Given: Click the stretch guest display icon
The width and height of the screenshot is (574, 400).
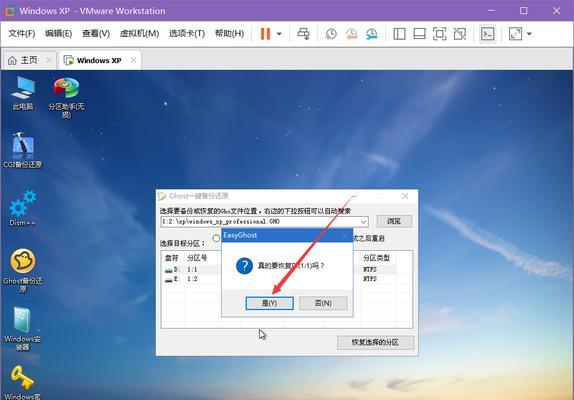Looking at the screenshot, I should [515, 34].
